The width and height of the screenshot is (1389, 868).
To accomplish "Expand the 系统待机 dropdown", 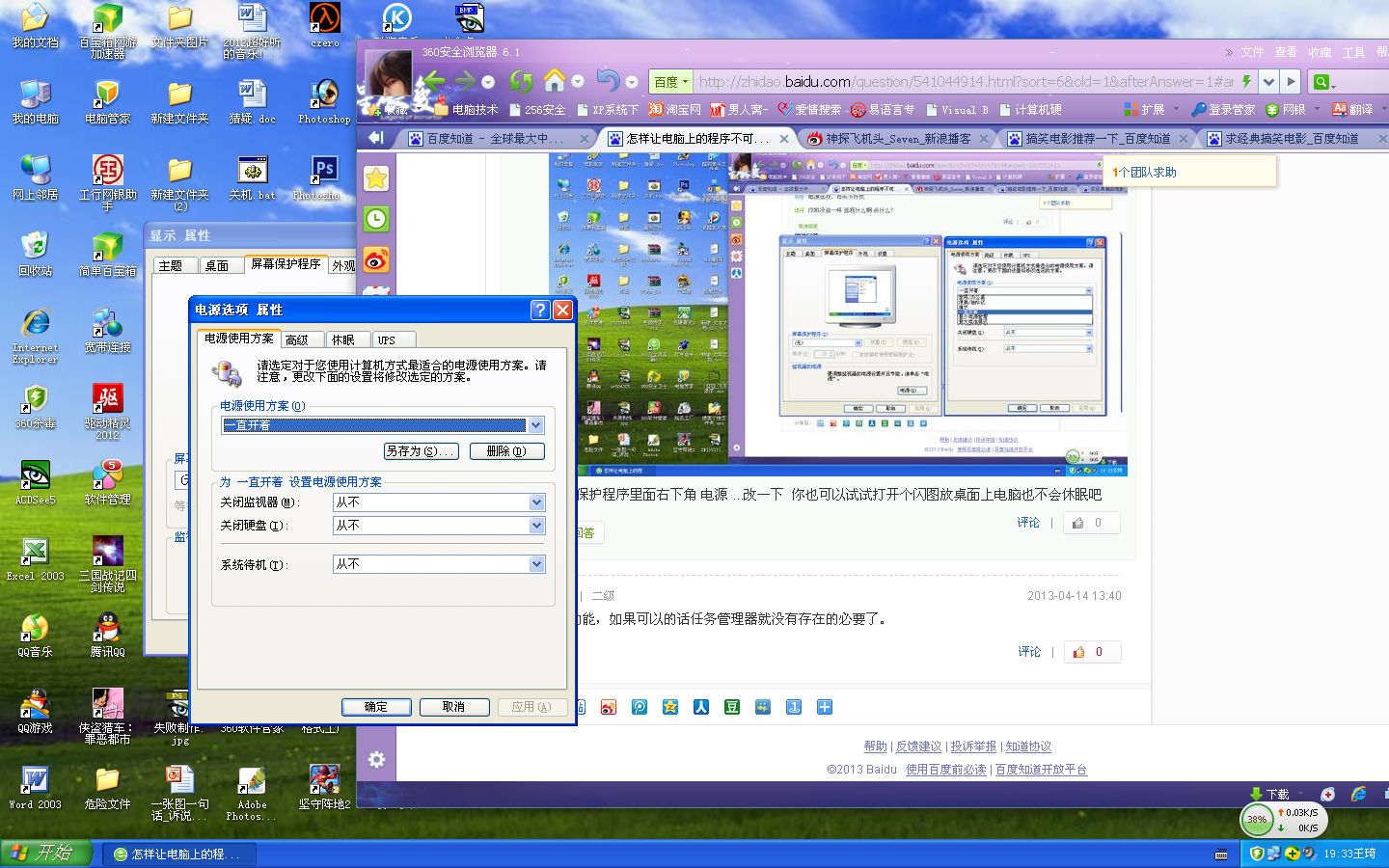I will (x=536, y=564).
